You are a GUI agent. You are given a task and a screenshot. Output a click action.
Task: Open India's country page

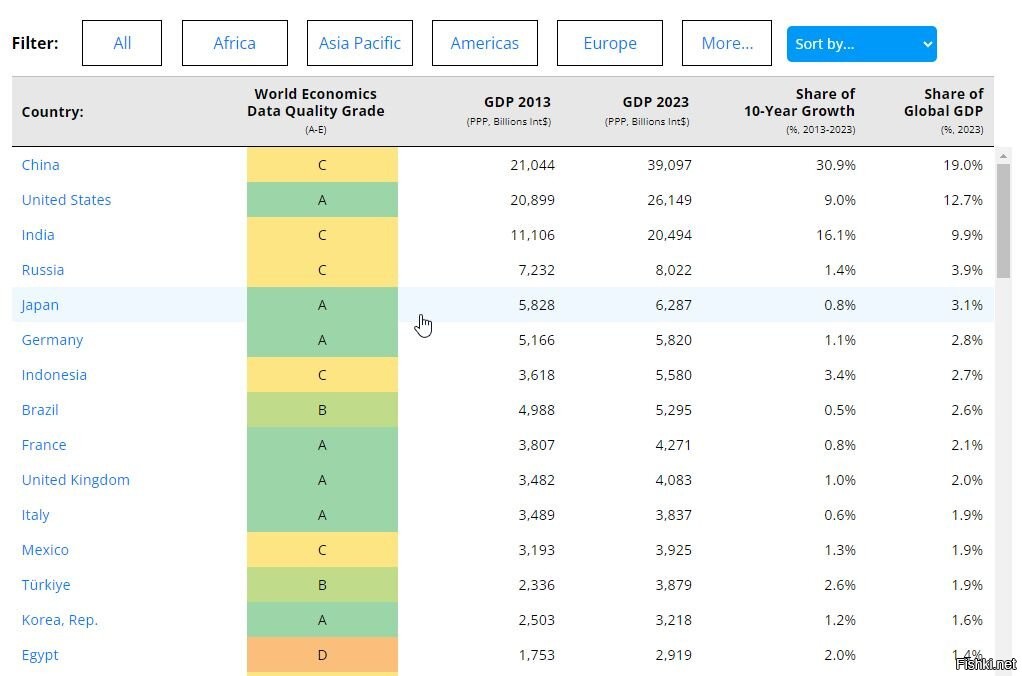tap(38, 235)
